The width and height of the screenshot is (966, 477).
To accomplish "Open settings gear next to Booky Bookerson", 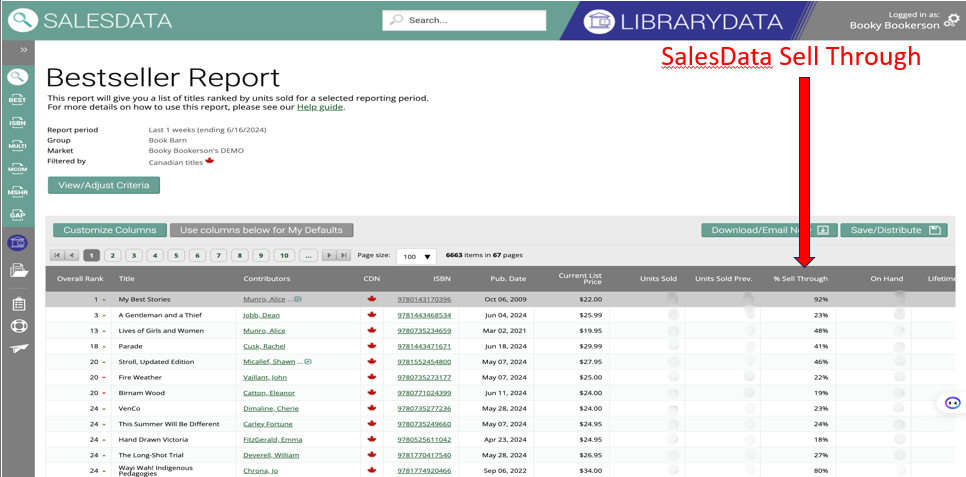I will point(952,23).
